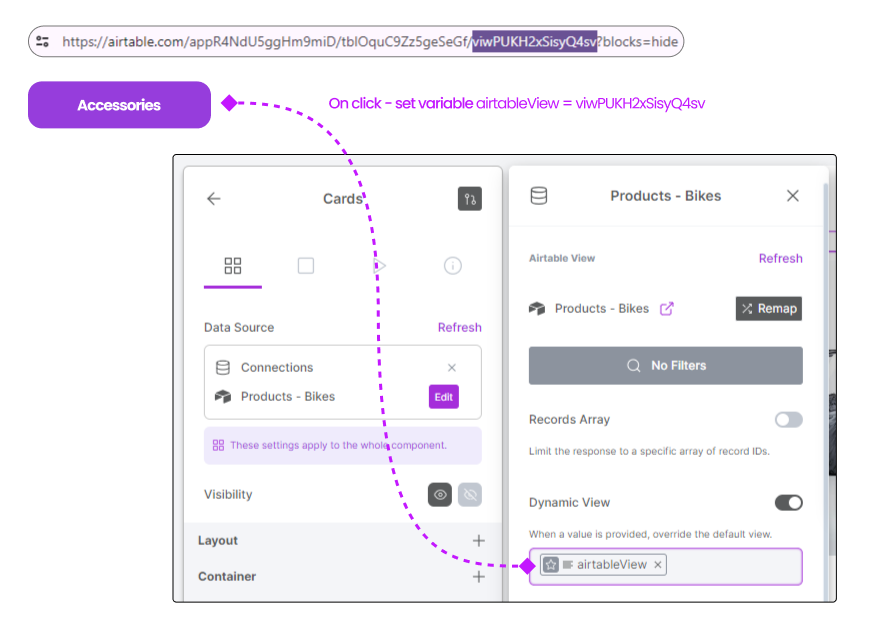Click the Connections database icon

[x=223, y=367]
